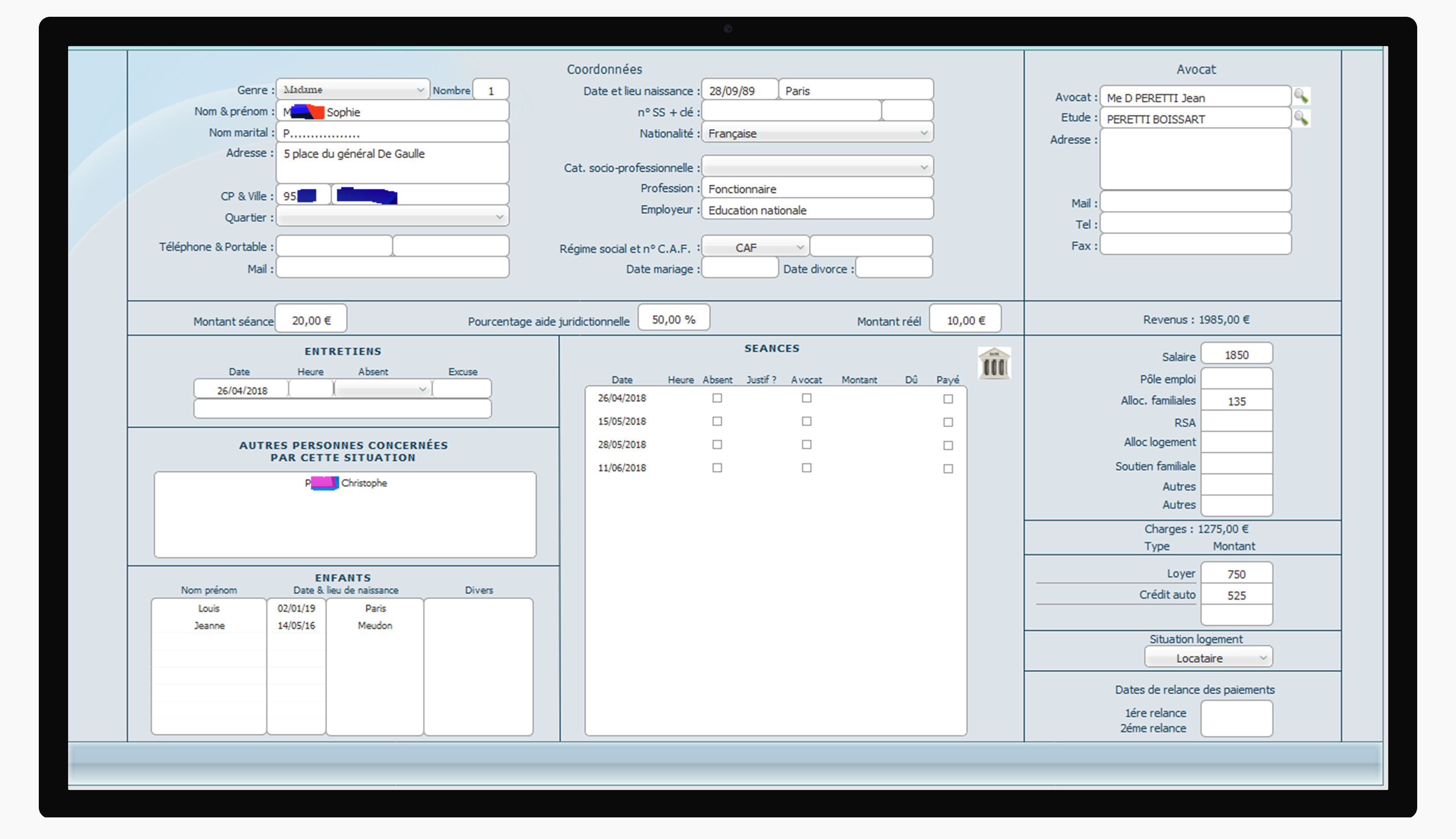The image size is (1456, 839).
Task: Open the Quartier dropdown
Action: pos(499,217)
